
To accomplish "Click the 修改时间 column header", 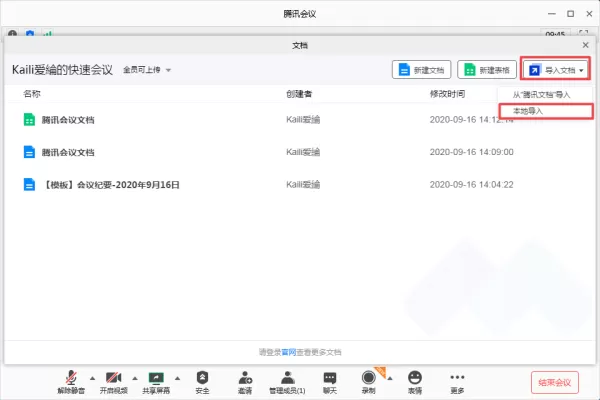I will [x=447, y=94].
